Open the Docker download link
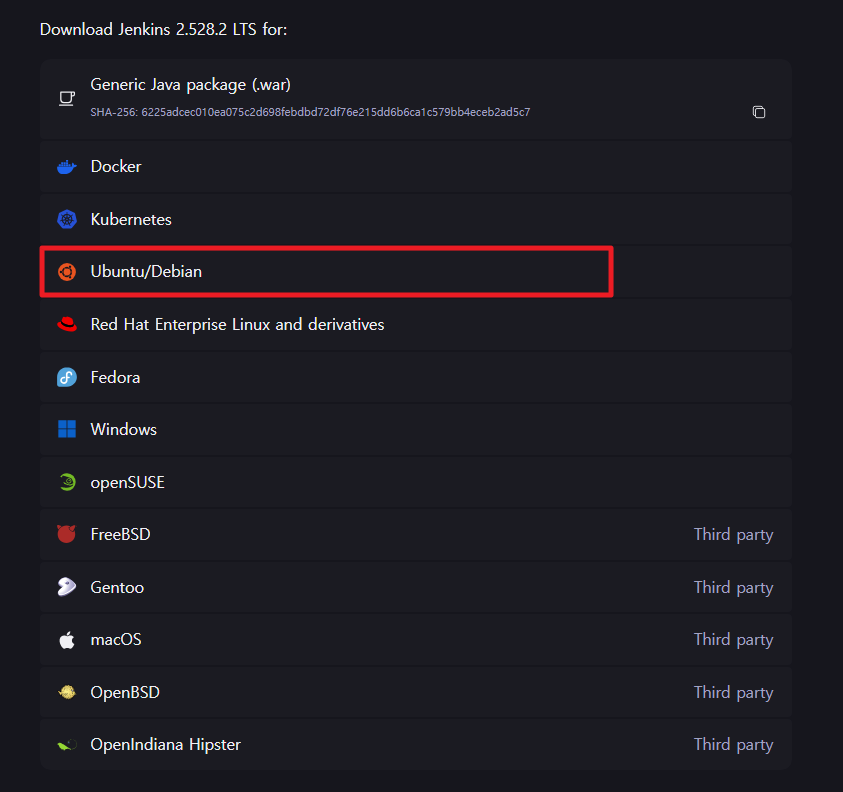Screen dimensions: 843x792 point(416,167)
